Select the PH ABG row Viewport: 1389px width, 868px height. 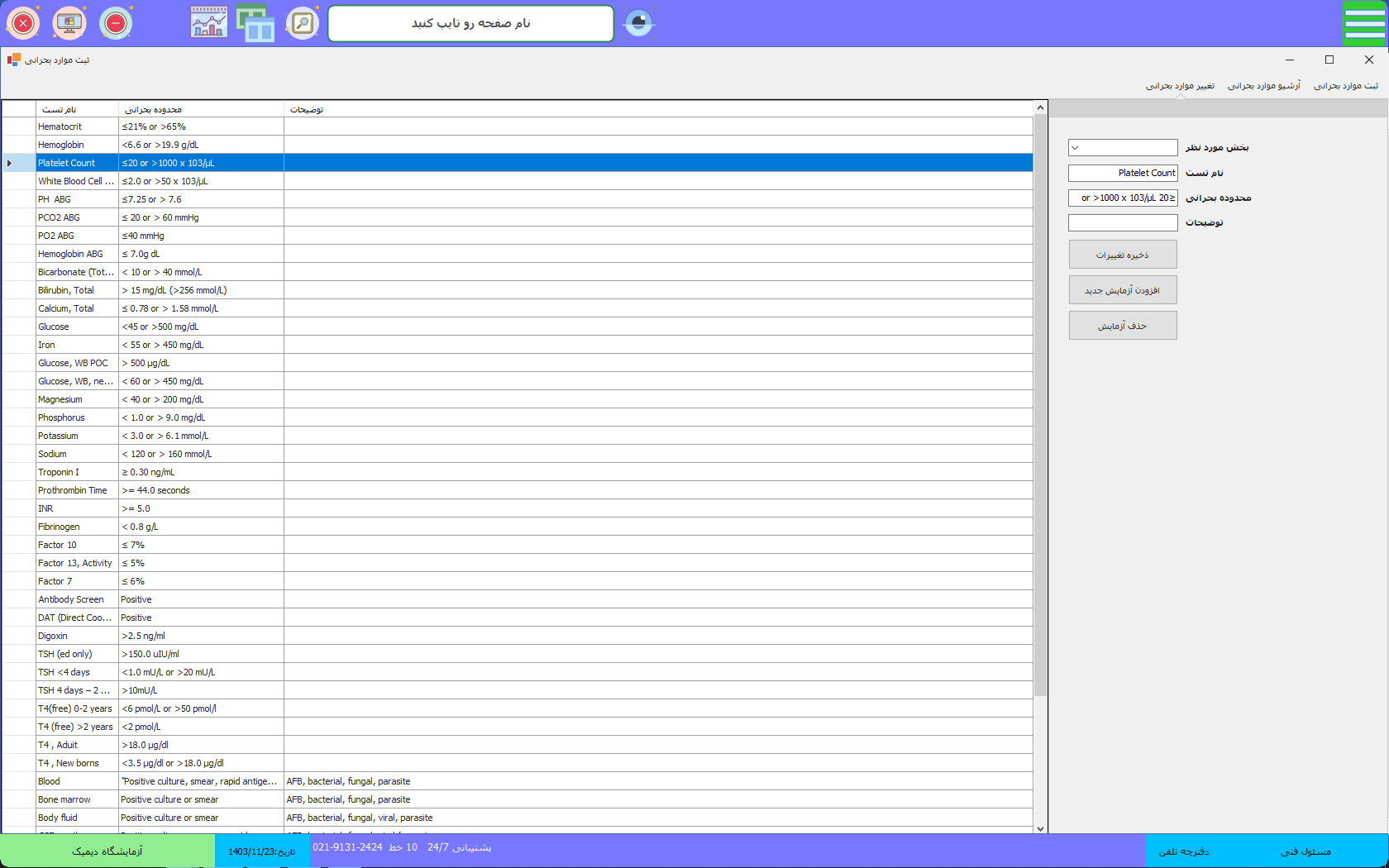(518, 199)
